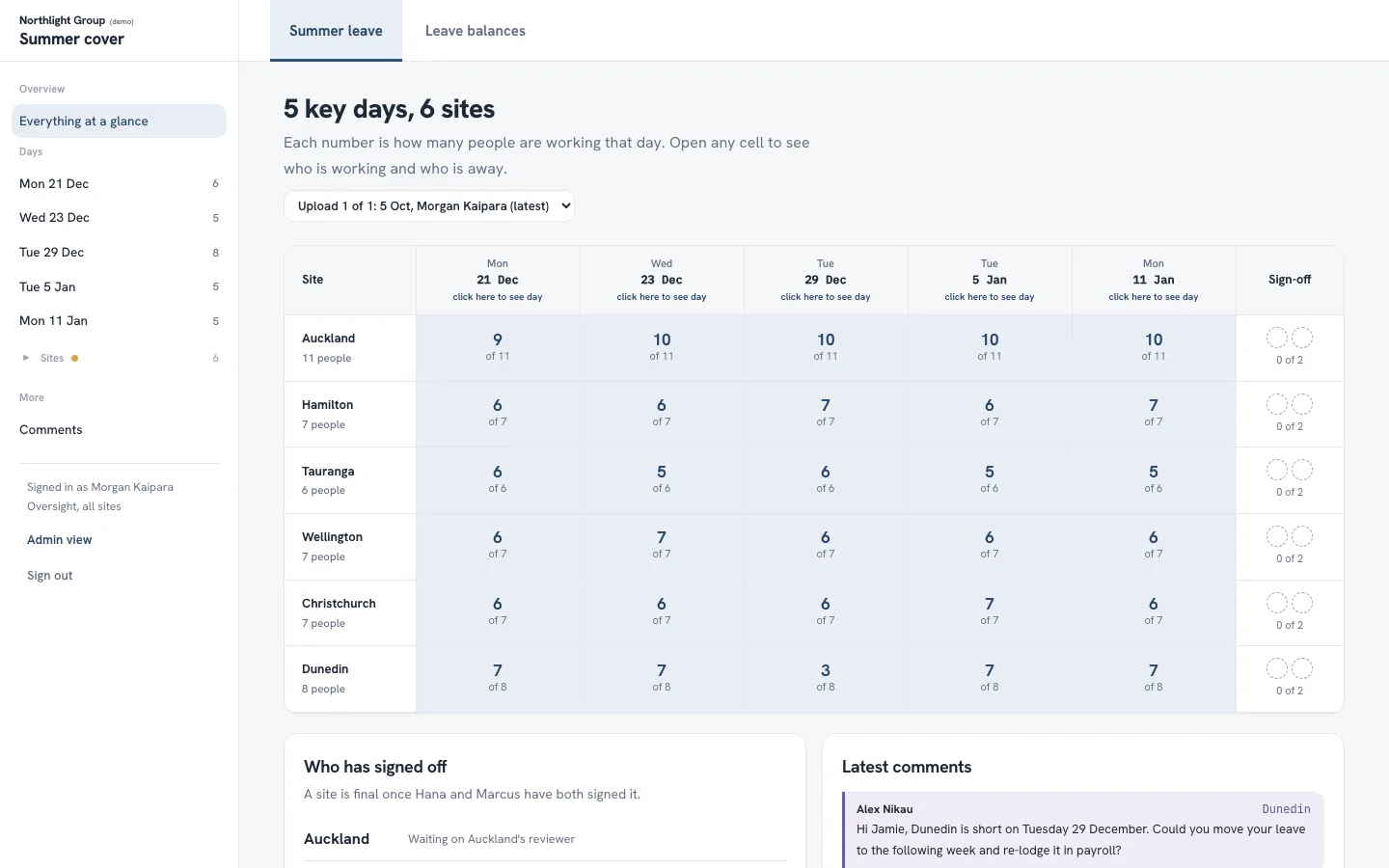This screenshot has width=1389, height=868.
Task: Switch to the Leave balances tab
Action: point(476,31)
